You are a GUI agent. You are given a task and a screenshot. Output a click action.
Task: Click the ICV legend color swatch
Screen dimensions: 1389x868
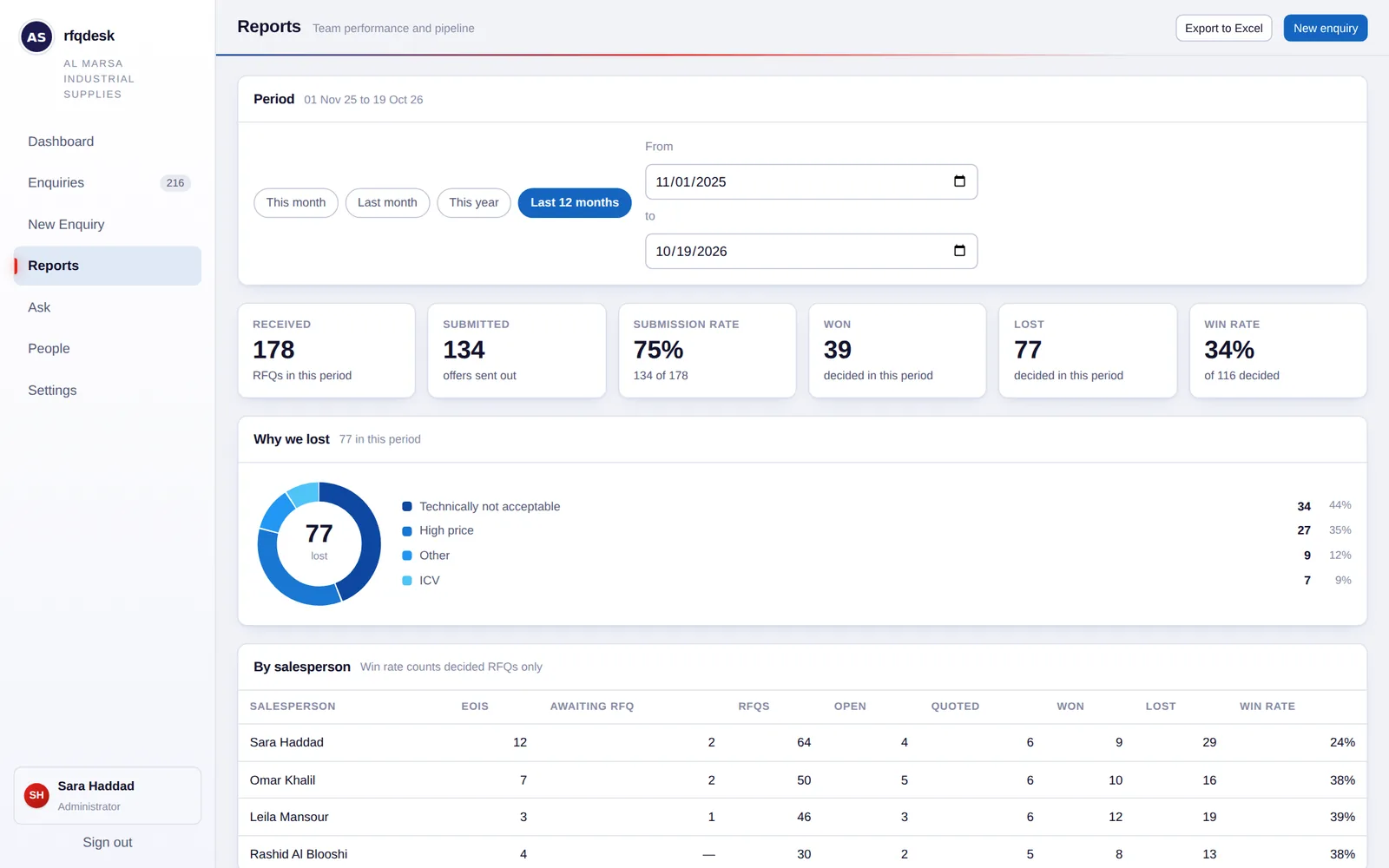point(407,581)
